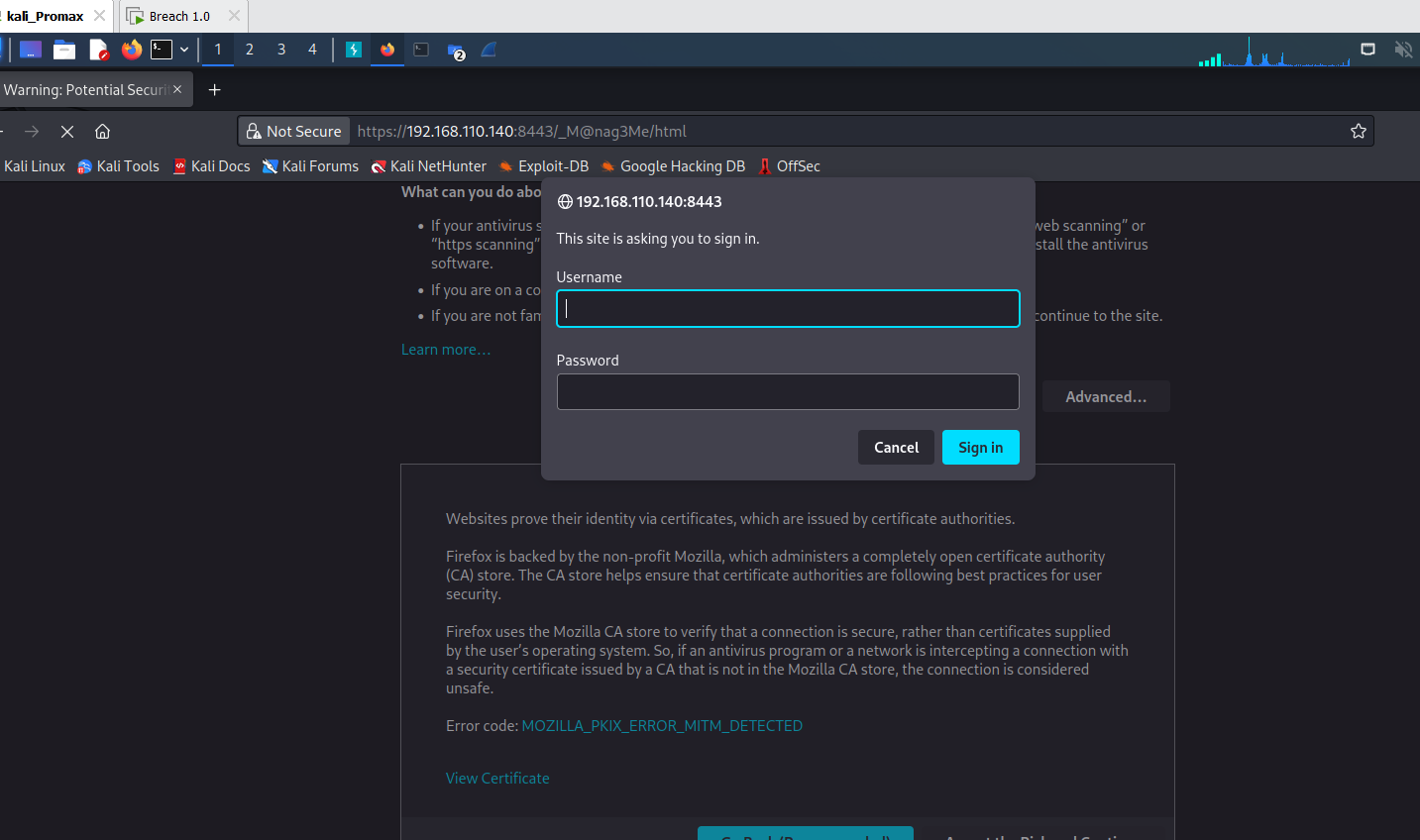This screenshot has height=840, width=1420.
Task: Focus the terminal window in the taskbar
Action: pyautogui.click(x=421, y=50)
